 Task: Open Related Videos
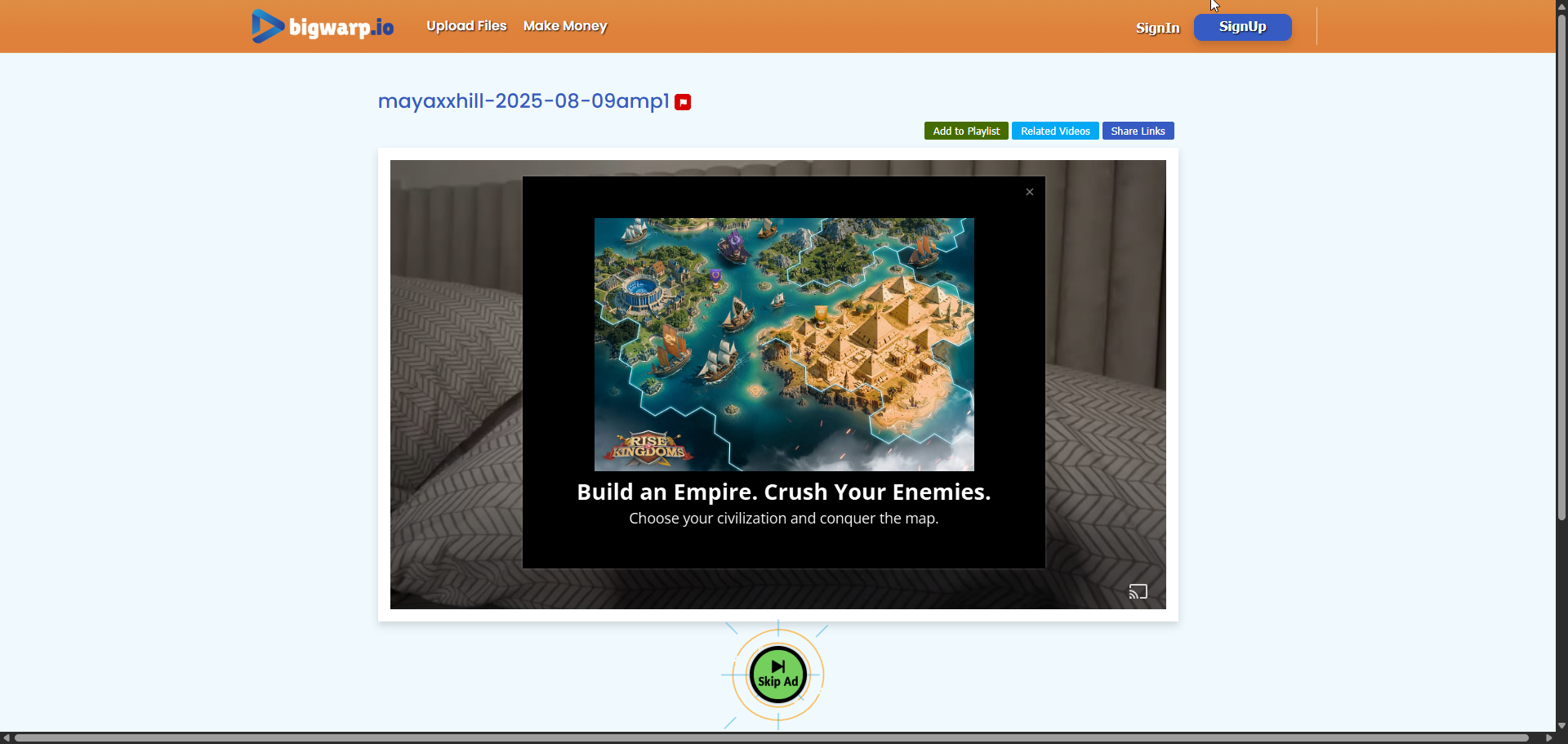[x=1055, y=131]
